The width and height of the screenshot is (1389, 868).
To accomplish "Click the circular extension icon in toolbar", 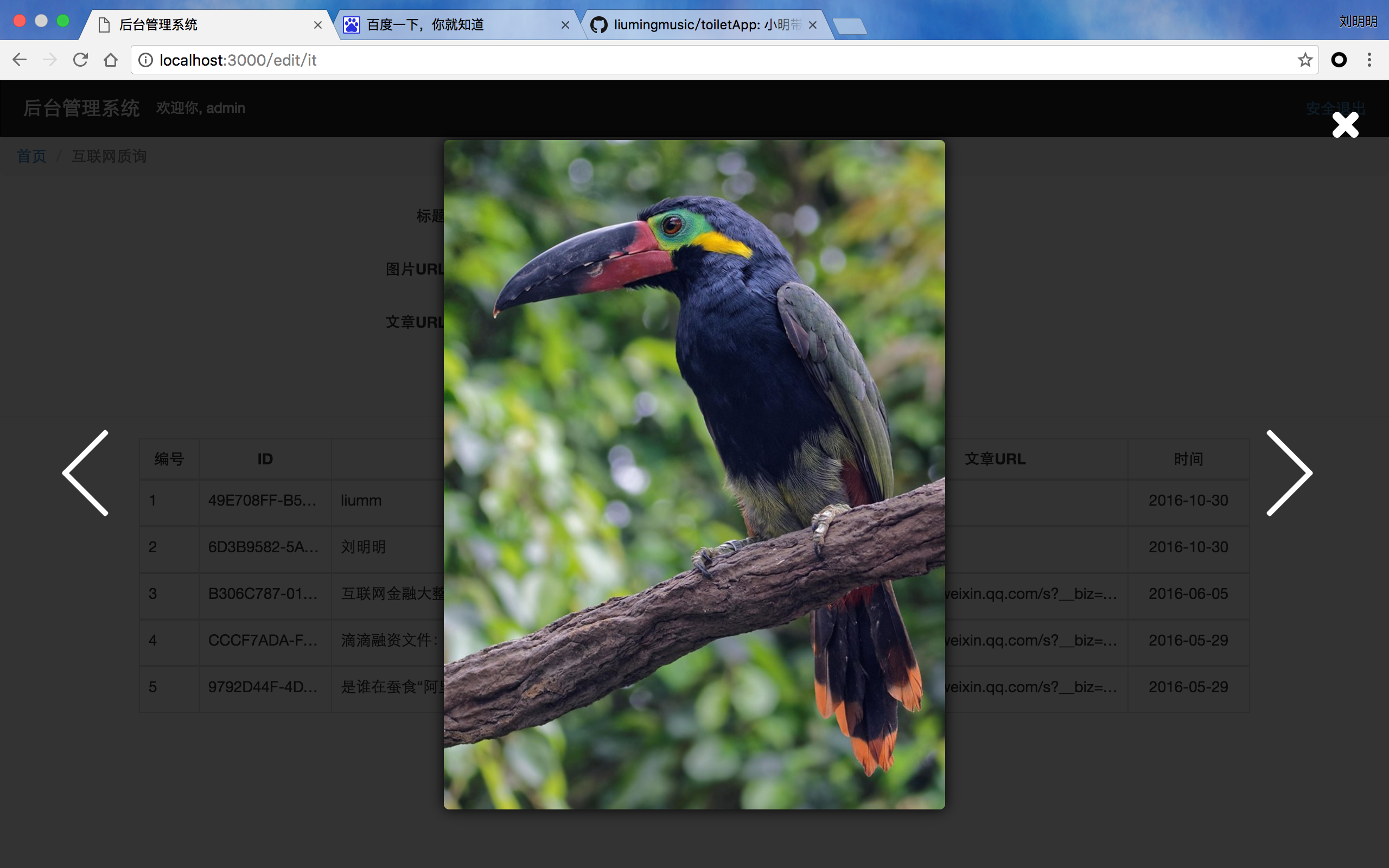I will coord(1339,60).
